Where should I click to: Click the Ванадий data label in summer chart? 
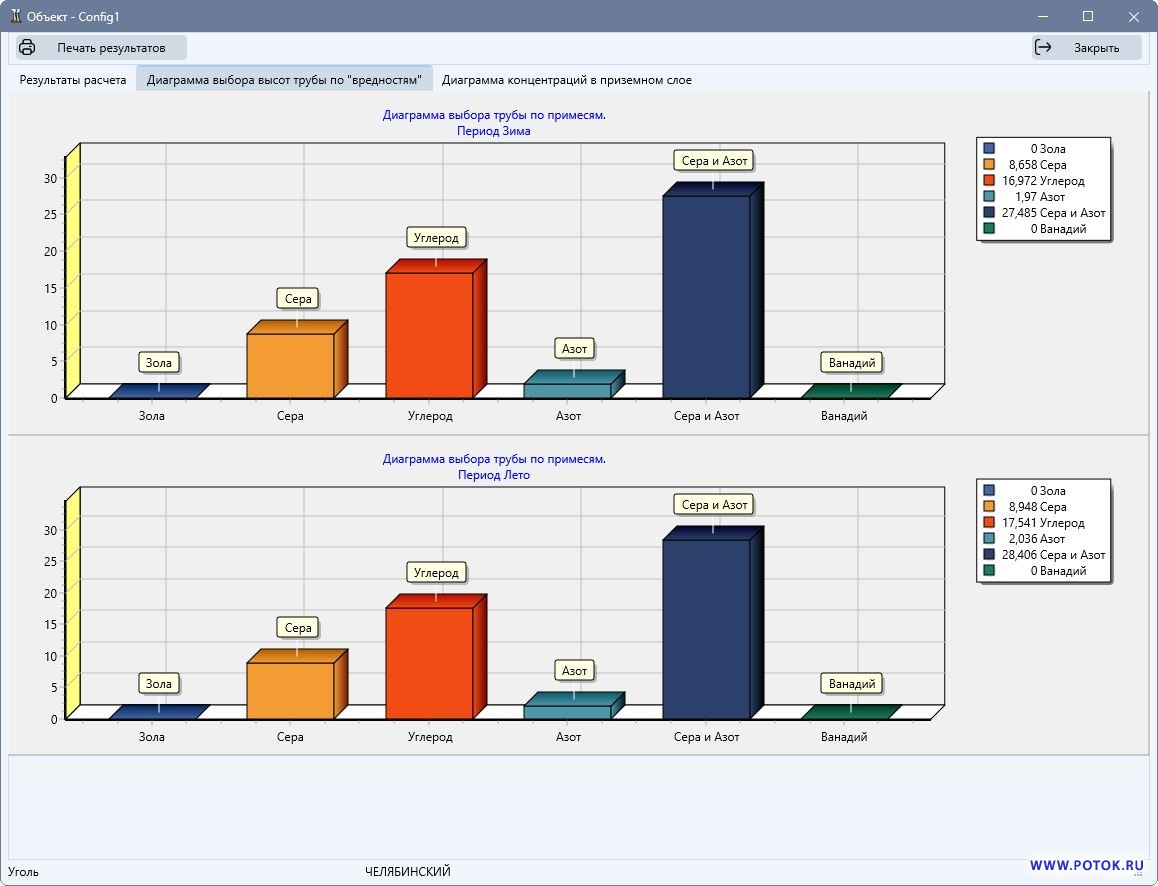click(x=852, y=684)
